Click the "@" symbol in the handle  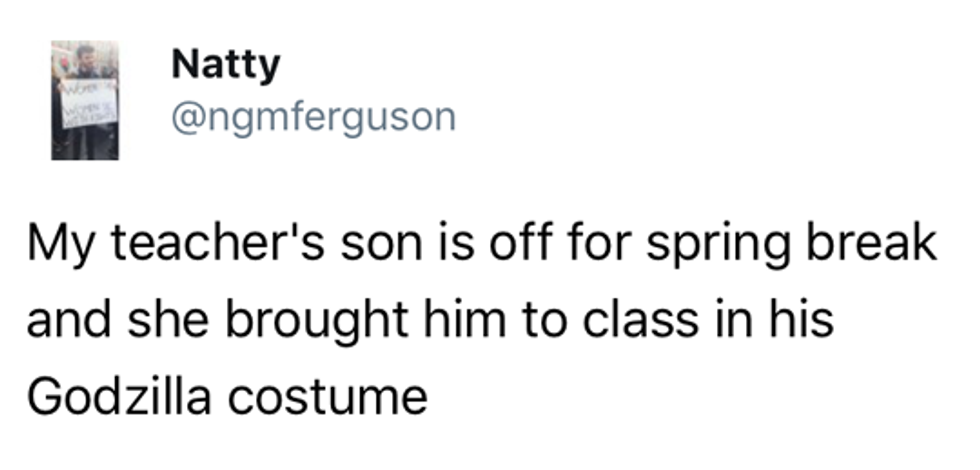pos(188,118)
